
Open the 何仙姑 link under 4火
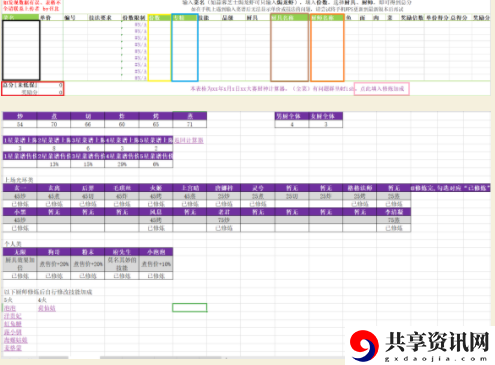[47, 308]
